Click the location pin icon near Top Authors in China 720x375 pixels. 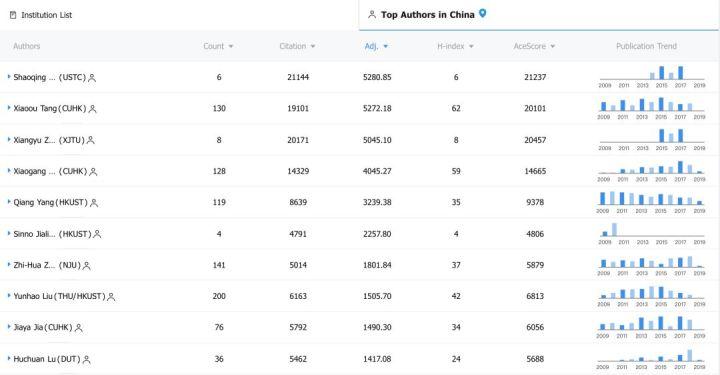(483, 13)
